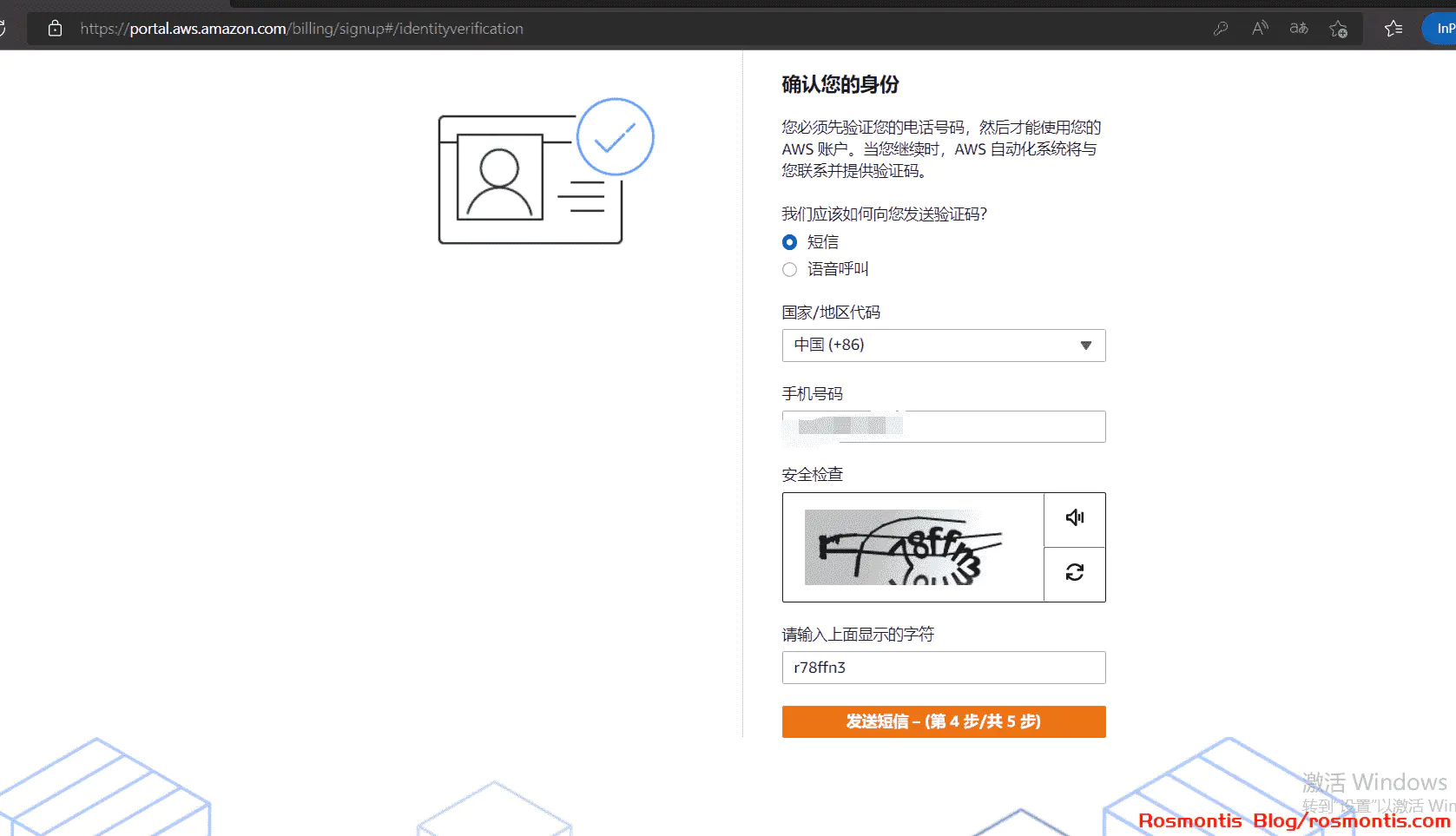Click the site lock icon in address bar
The height and width of the screenshot is (836, 1456).
pos(55,29)
